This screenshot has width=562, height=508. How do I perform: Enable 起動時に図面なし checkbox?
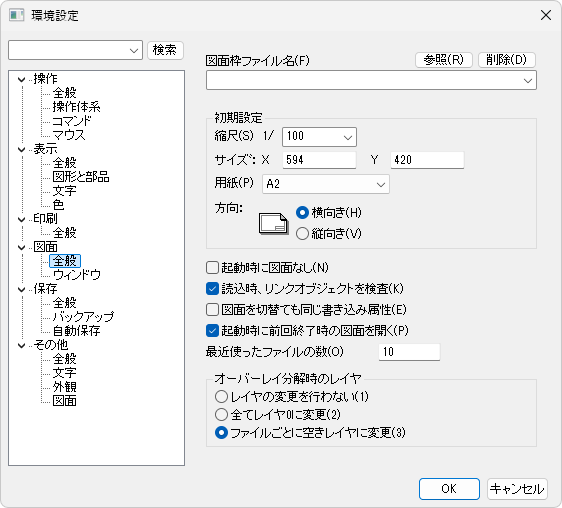click(x=212, y=267)
